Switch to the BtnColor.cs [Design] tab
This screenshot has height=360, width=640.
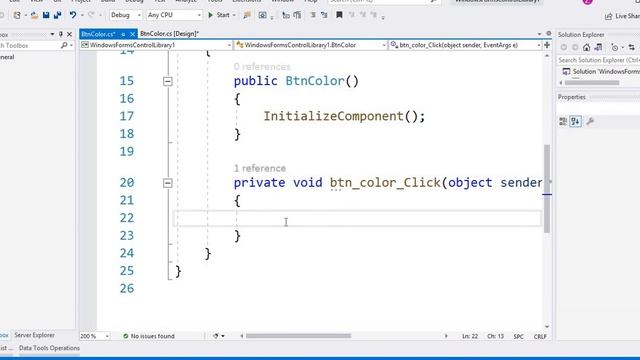pyautogui.click(x=169, y=34)
